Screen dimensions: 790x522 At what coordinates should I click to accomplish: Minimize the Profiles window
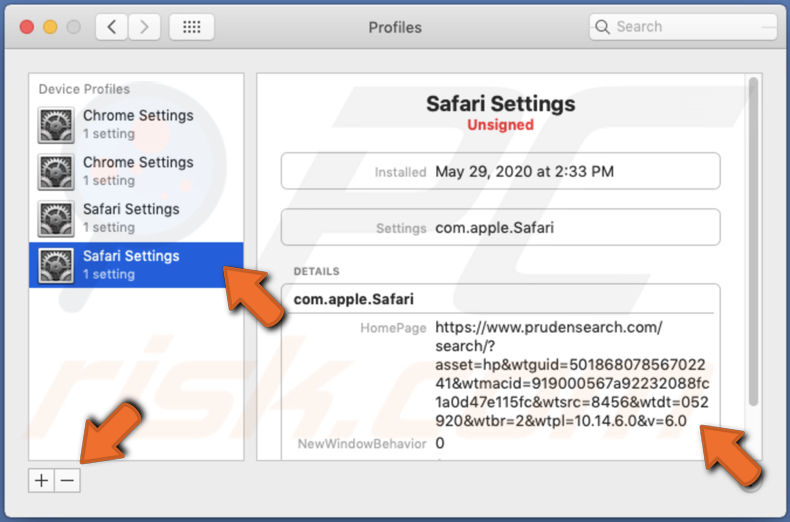point(49,27)
